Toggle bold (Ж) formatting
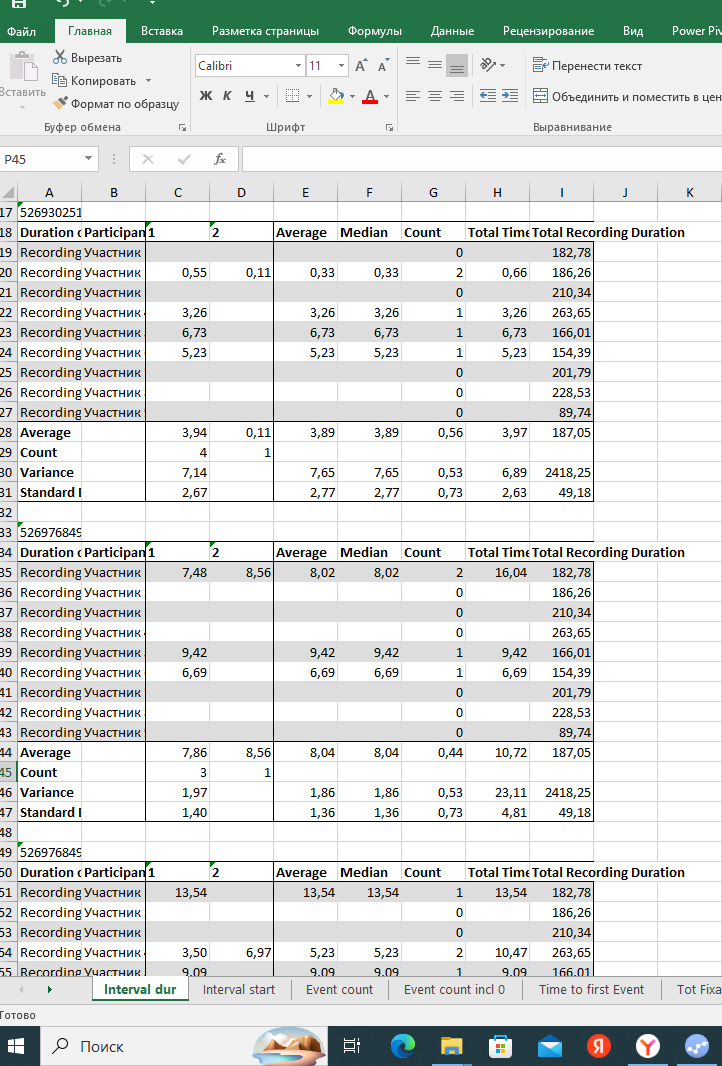Viewport: 722px width, 1066px height. pyautogui.click(x=205, y=97)
